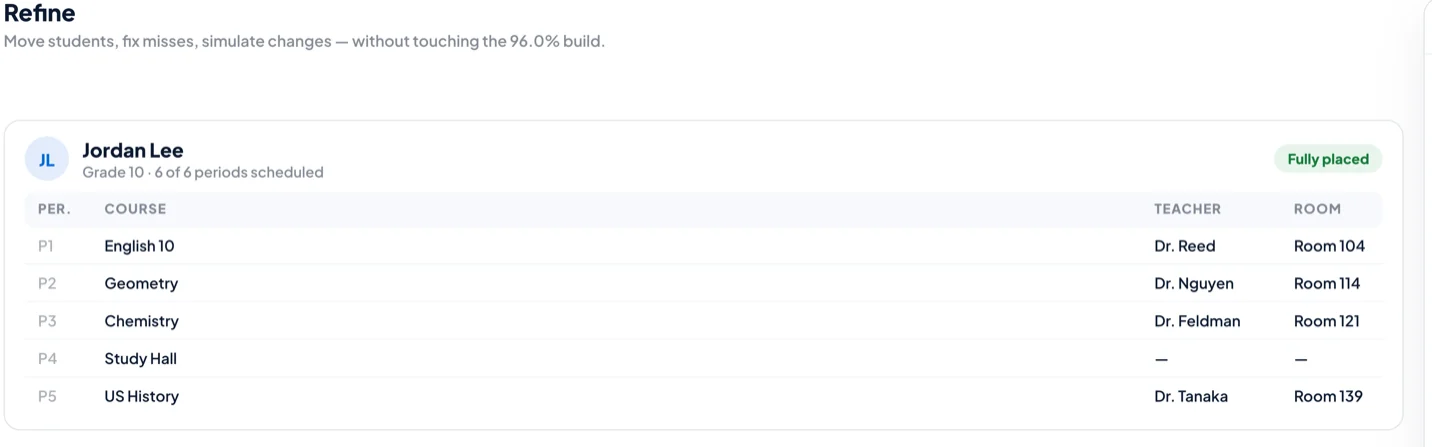Click the Fully placed status badge
The width and height of the screenshot is (1432, 447).
click(1328, 159)
